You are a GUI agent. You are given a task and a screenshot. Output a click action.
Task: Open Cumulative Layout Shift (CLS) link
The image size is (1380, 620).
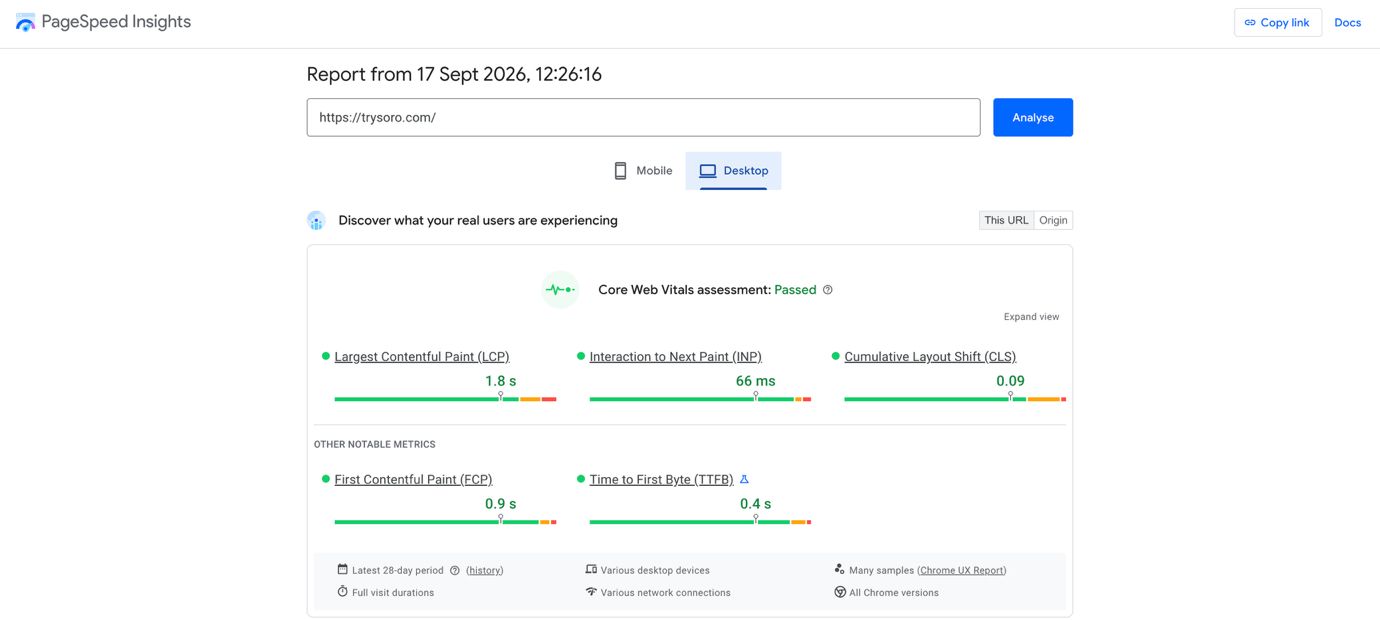(930, 357)
